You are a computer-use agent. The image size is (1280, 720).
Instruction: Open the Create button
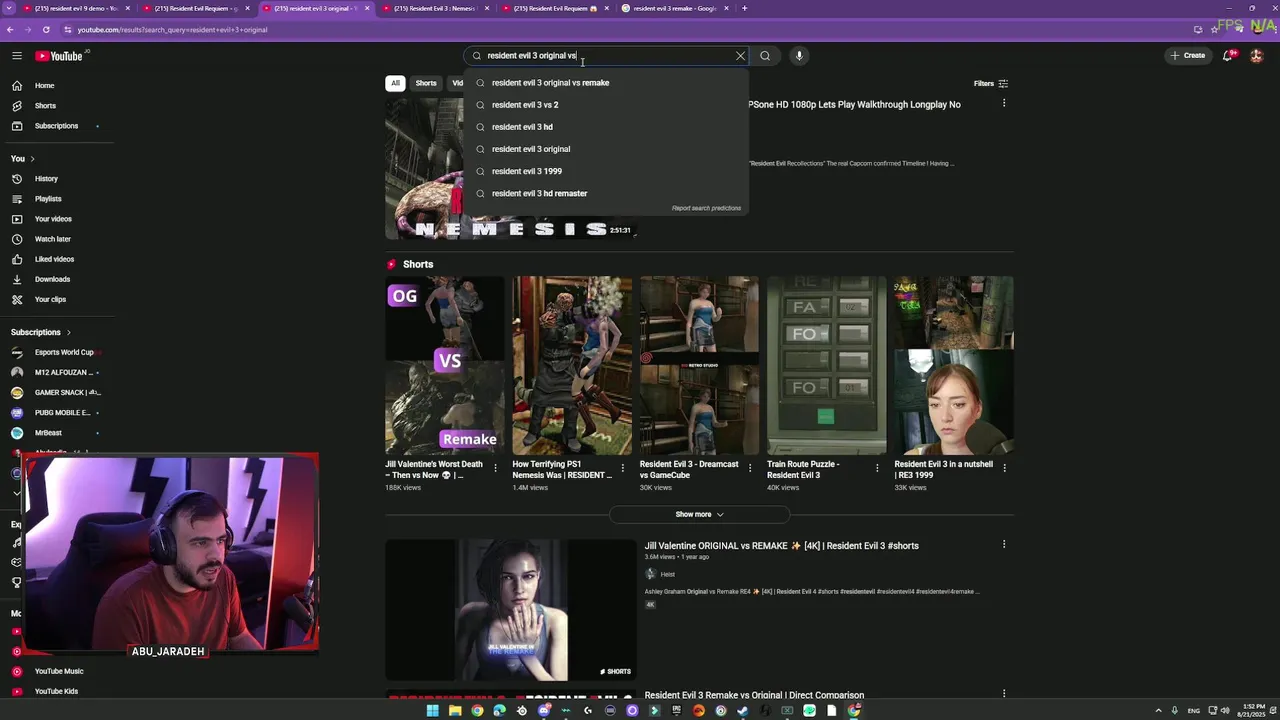coord(1188,56)
